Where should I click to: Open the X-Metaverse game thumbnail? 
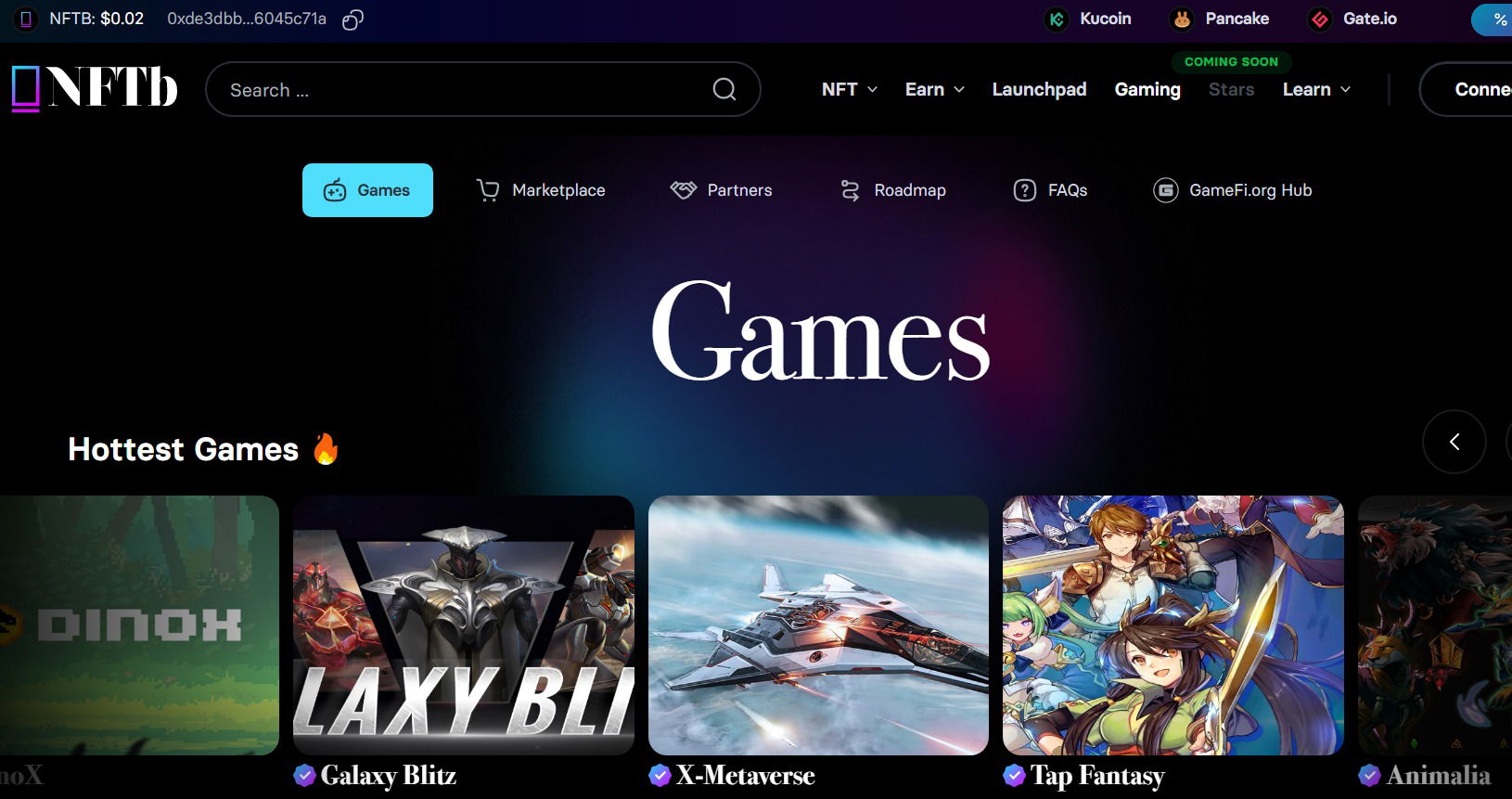coord(819,625)
